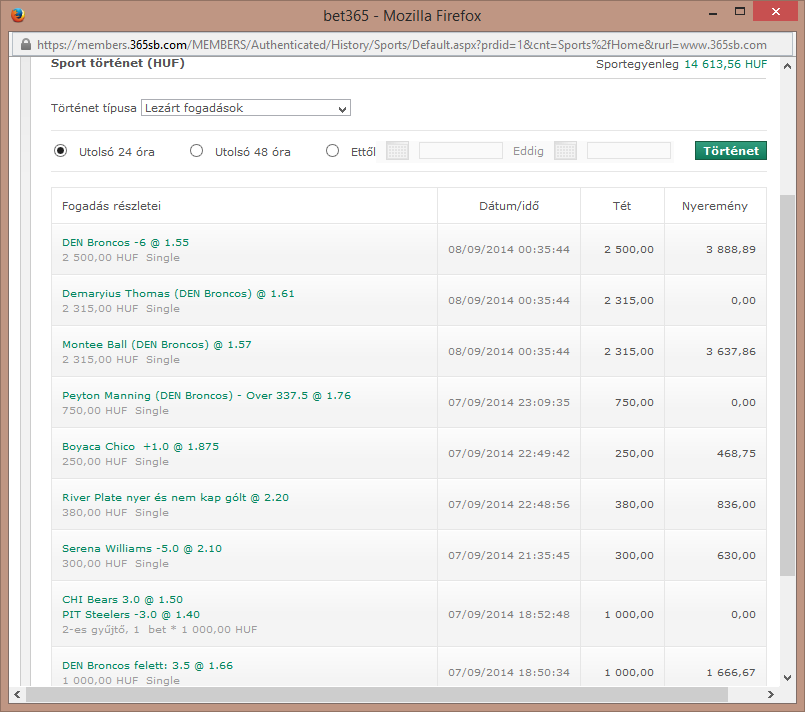
Task: Click the 1 666,67 winnings value
Action: [731, 672]
